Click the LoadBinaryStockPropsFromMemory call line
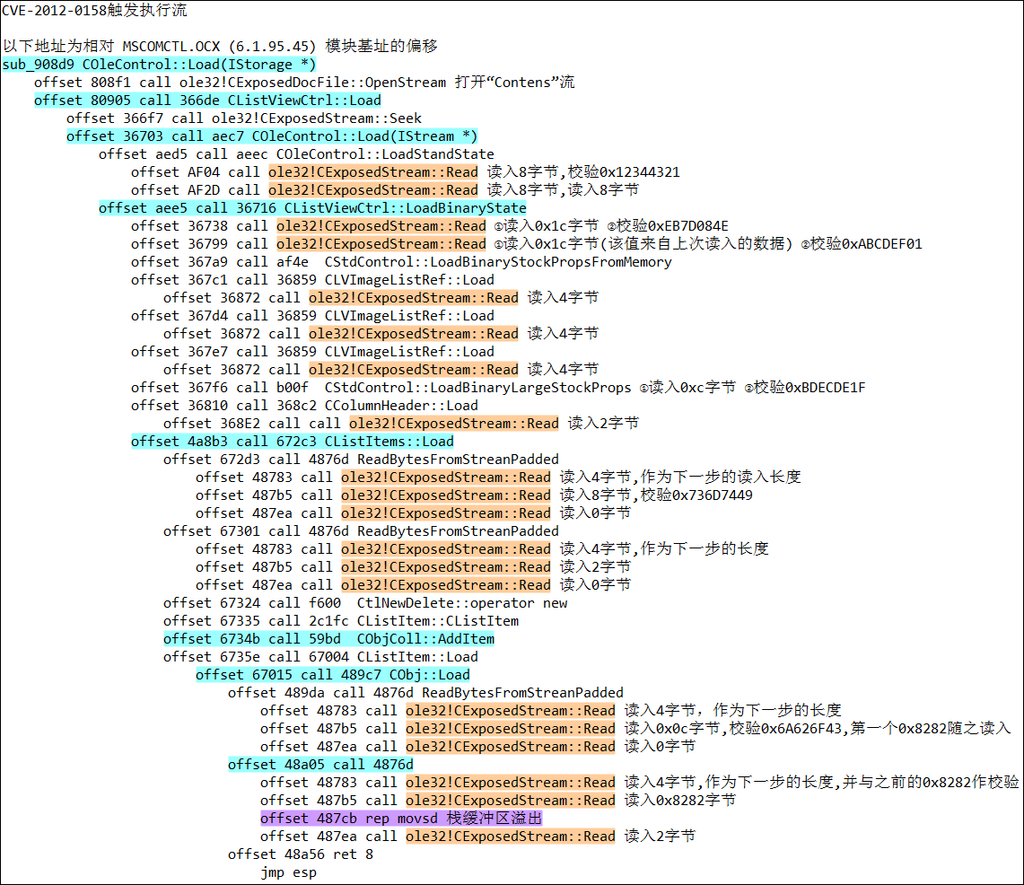 point(401,262)
